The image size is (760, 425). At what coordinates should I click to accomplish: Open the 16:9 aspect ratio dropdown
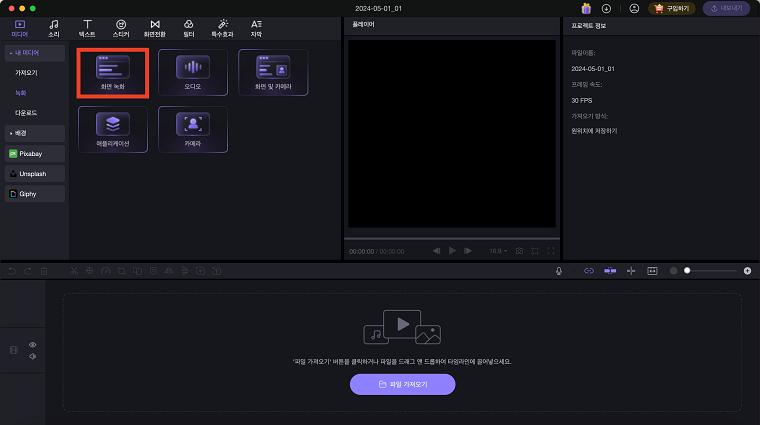click(x=498, y=251)
